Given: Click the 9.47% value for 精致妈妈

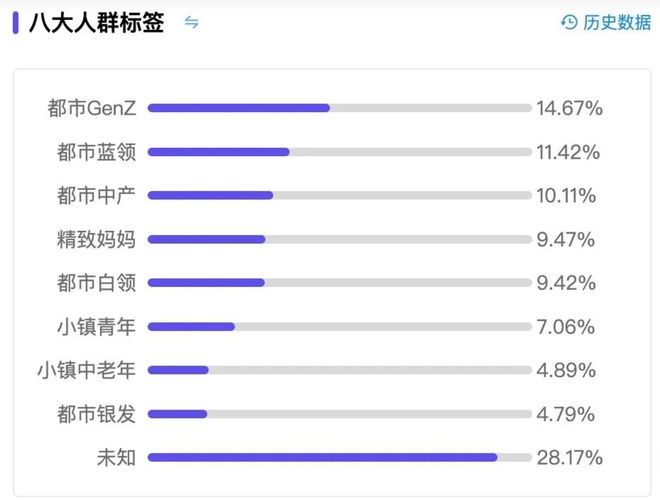Looking at the screenshot, I should click(x=565, y=239).
